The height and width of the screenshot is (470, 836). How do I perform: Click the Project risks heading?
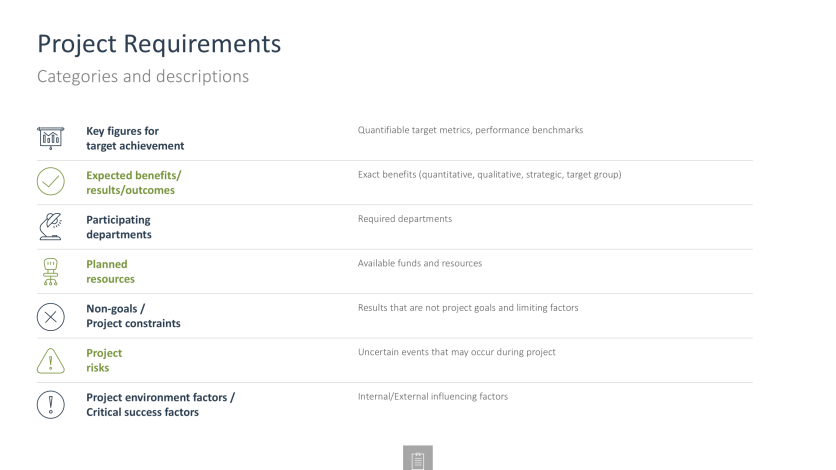[104, 360]
